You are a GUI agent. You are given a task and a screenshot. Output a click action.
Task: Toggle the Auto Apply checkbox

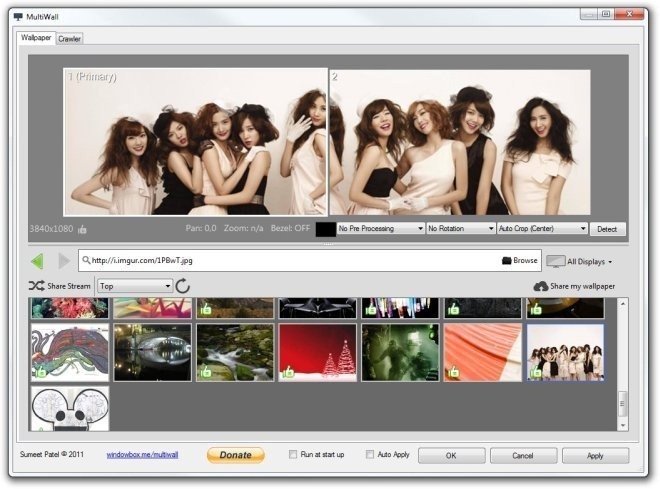[x=370, y=454]
